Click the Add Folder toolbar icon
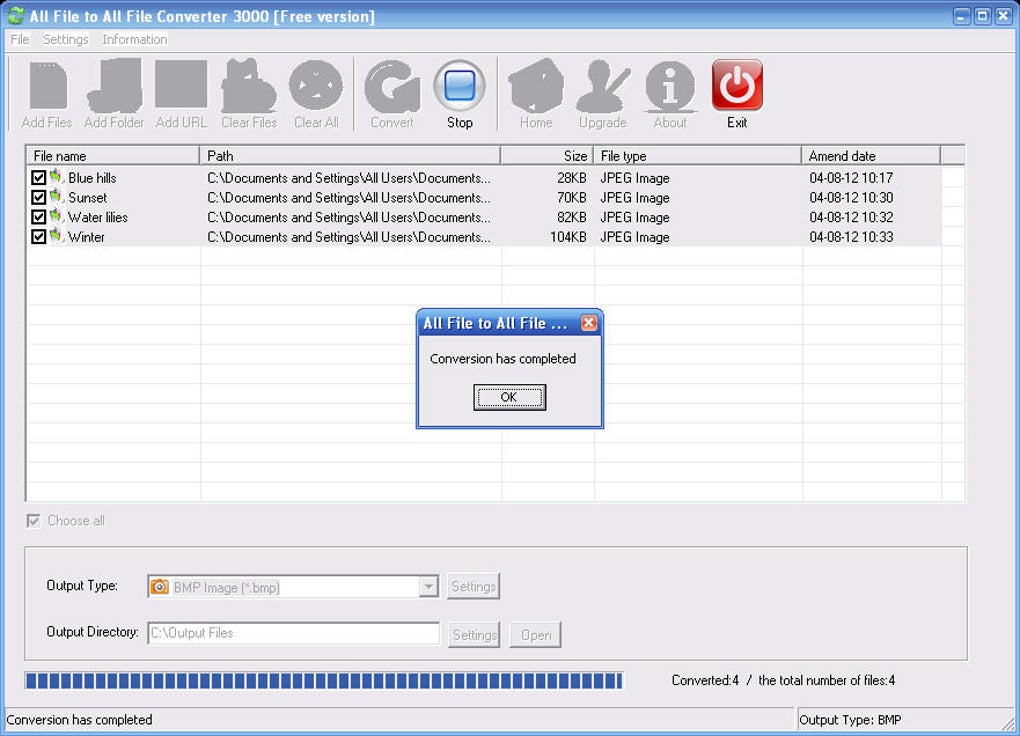 click(114, 85)
